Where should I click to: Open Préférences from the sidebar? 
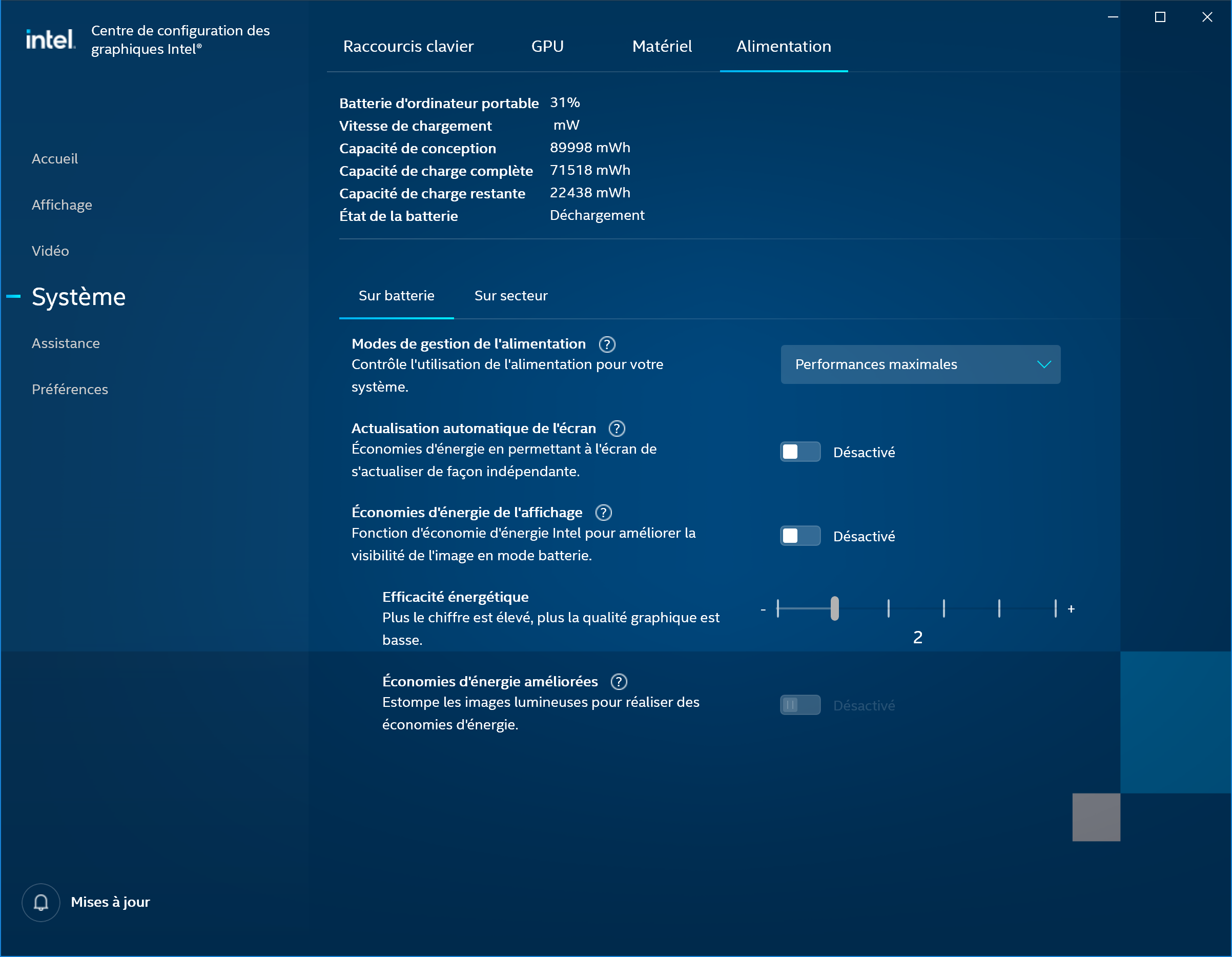click(x=69, y=390)
